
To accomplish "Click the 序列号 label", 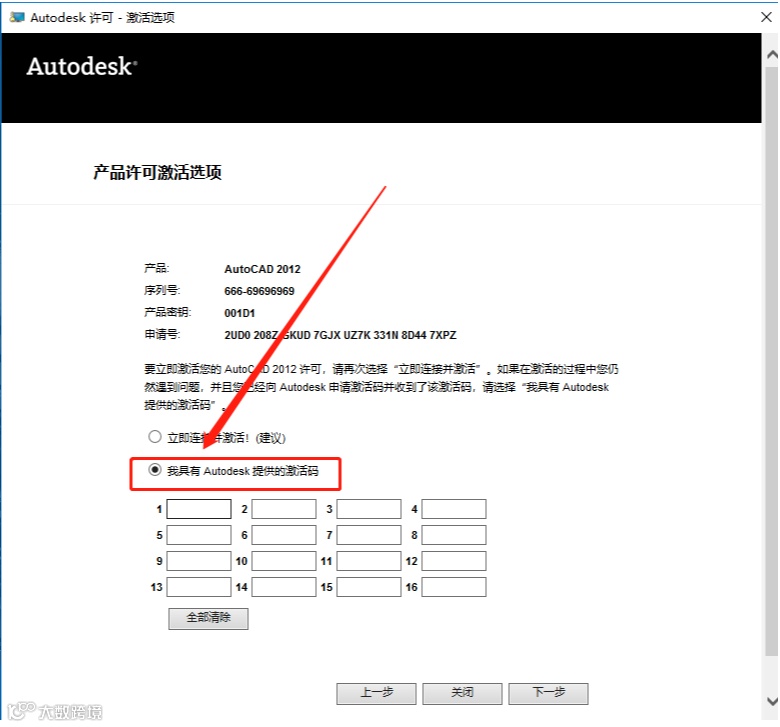I will (162, 290).
